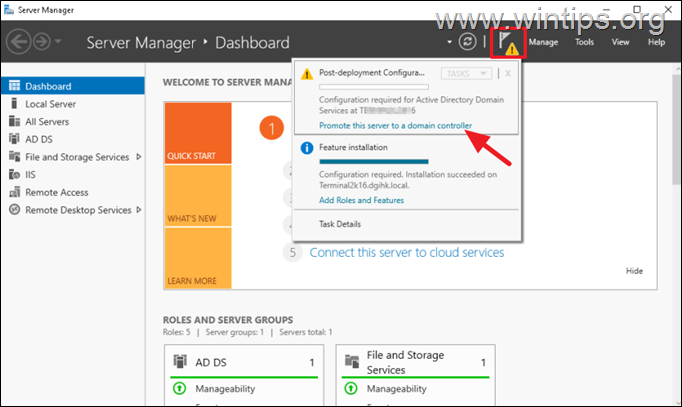This screenshot has height=407, width=682.
Task: Click the Remote Access icon in sidebar
Action: (14, 192)
